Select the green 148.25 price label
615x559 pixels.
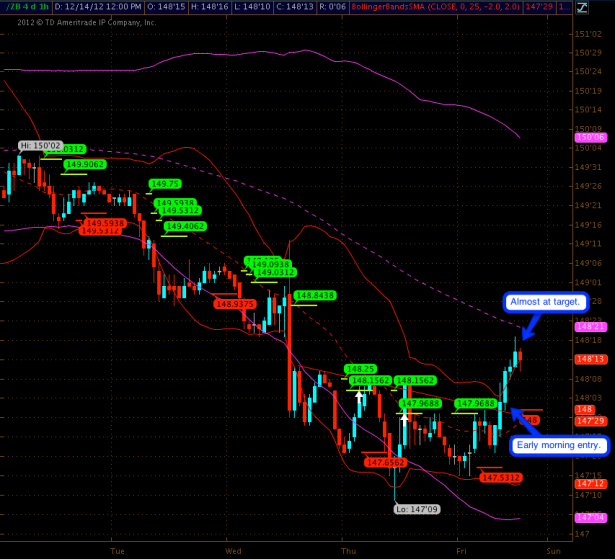360,368
